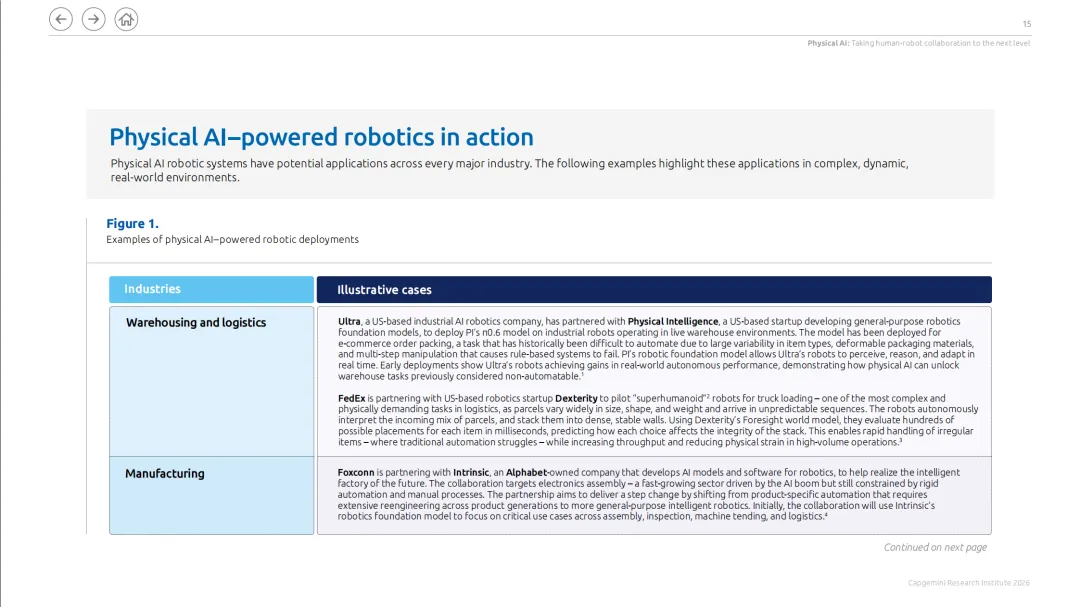The height and width of the screenshot is (607, 1080).
Task: Click the 'Figure 1.' label
Action: tap(132, 223)
